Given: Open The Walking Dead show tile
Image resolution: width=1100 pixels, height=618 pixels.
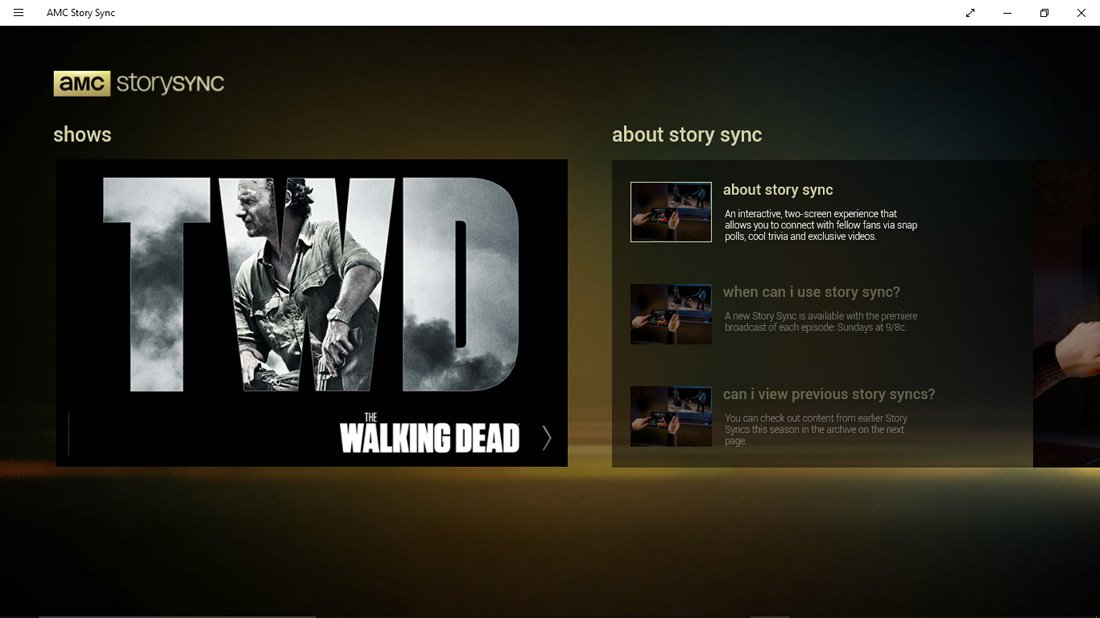Looking at the screenshot, I should (x=312, y=313).
